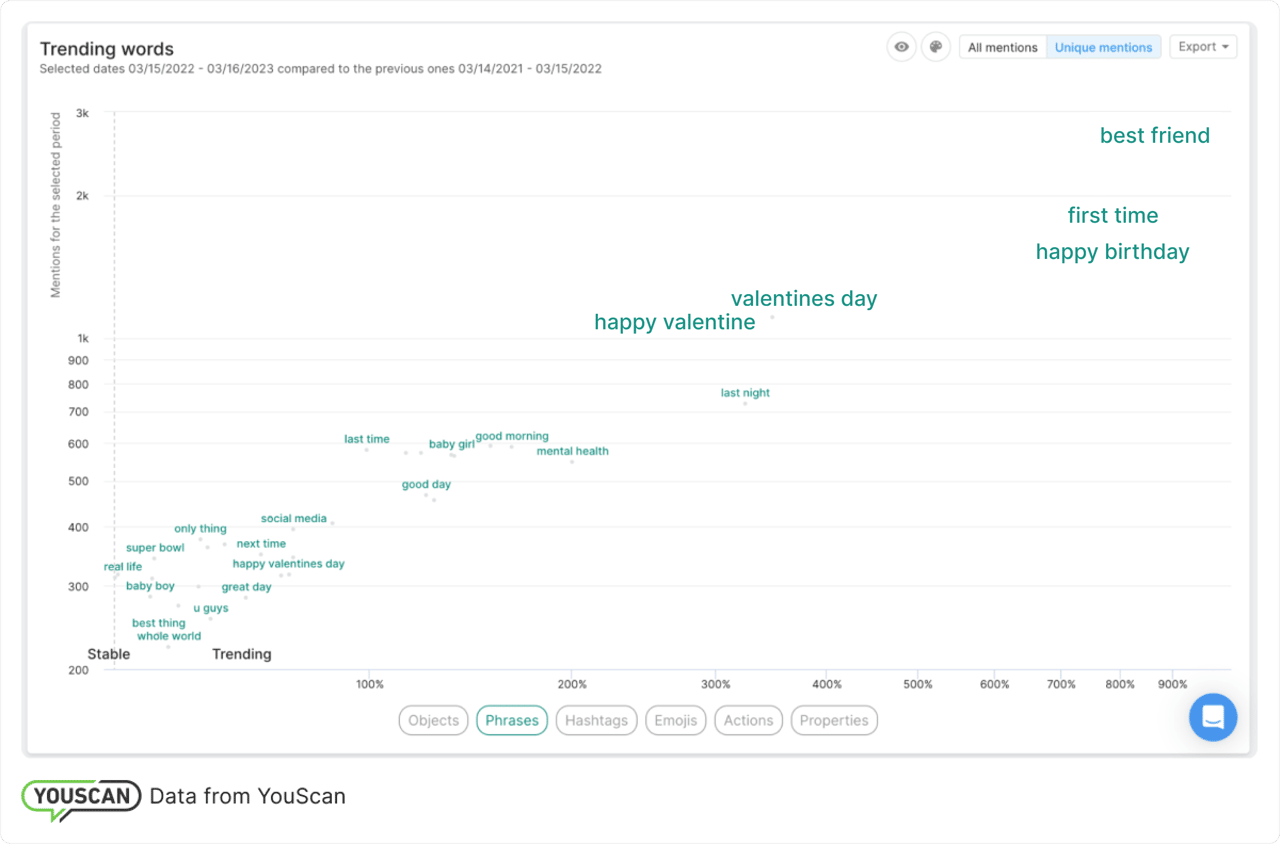The image size is (1280, 844).
Task: Open the Properties tab
Action: tap(834, 720)
